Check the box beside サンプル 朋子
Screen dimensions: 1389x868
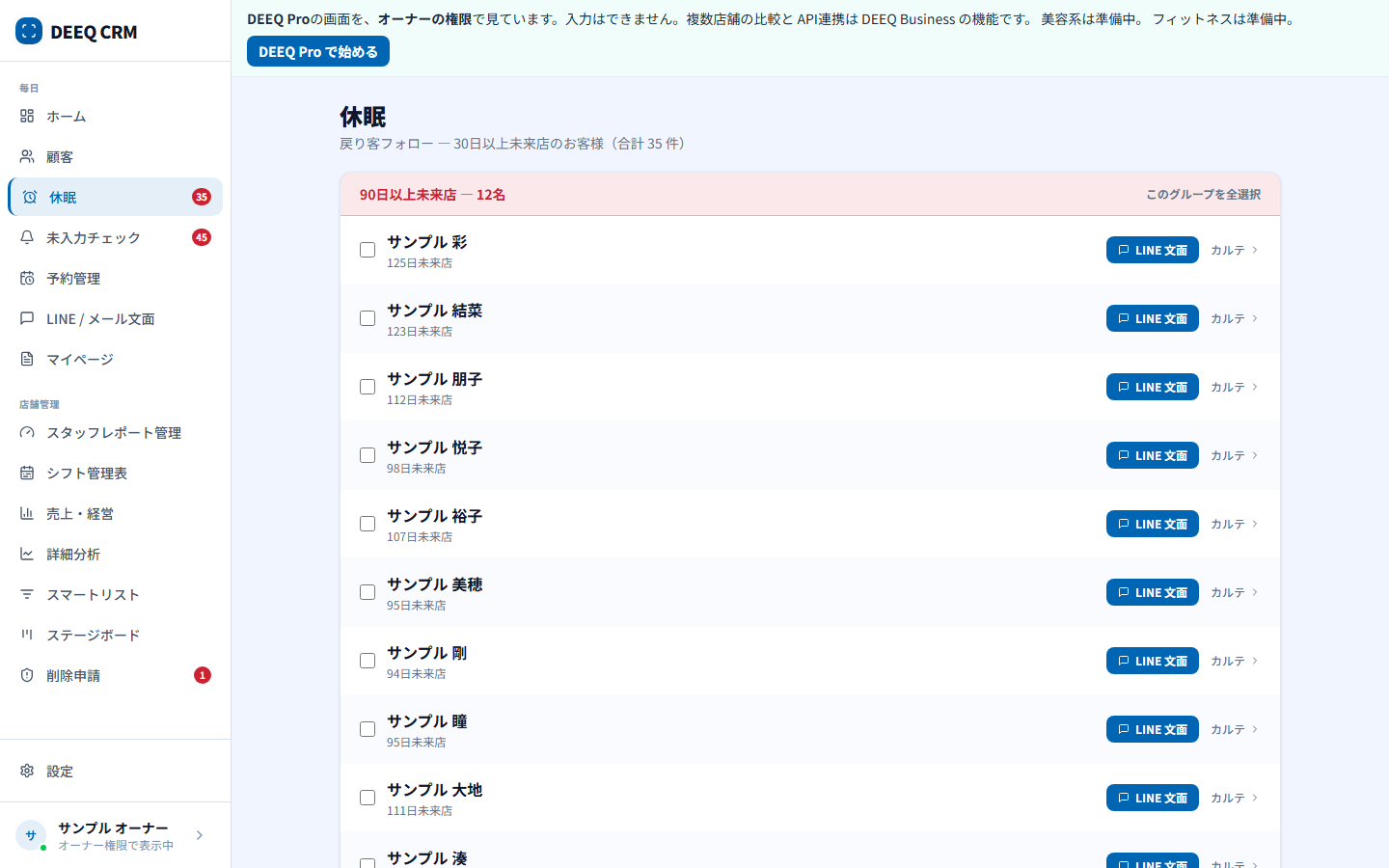368,387
